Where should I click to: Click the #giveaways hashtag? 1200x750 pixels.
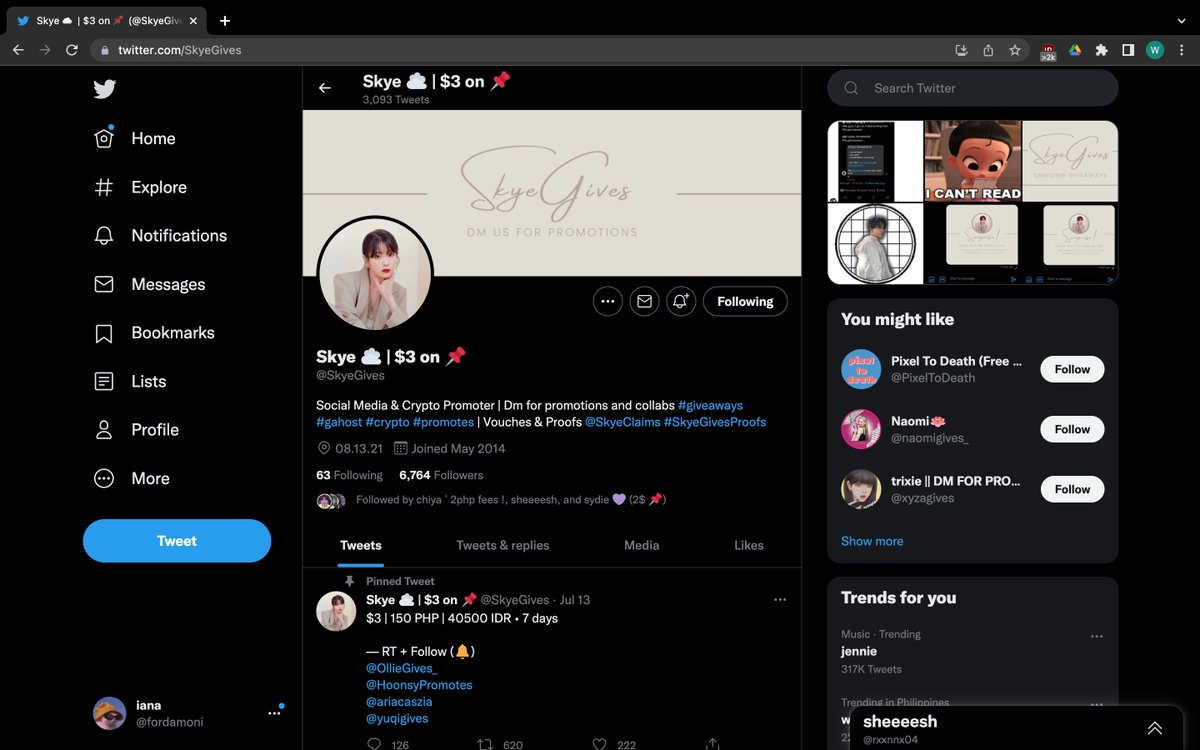click(710, 405)
